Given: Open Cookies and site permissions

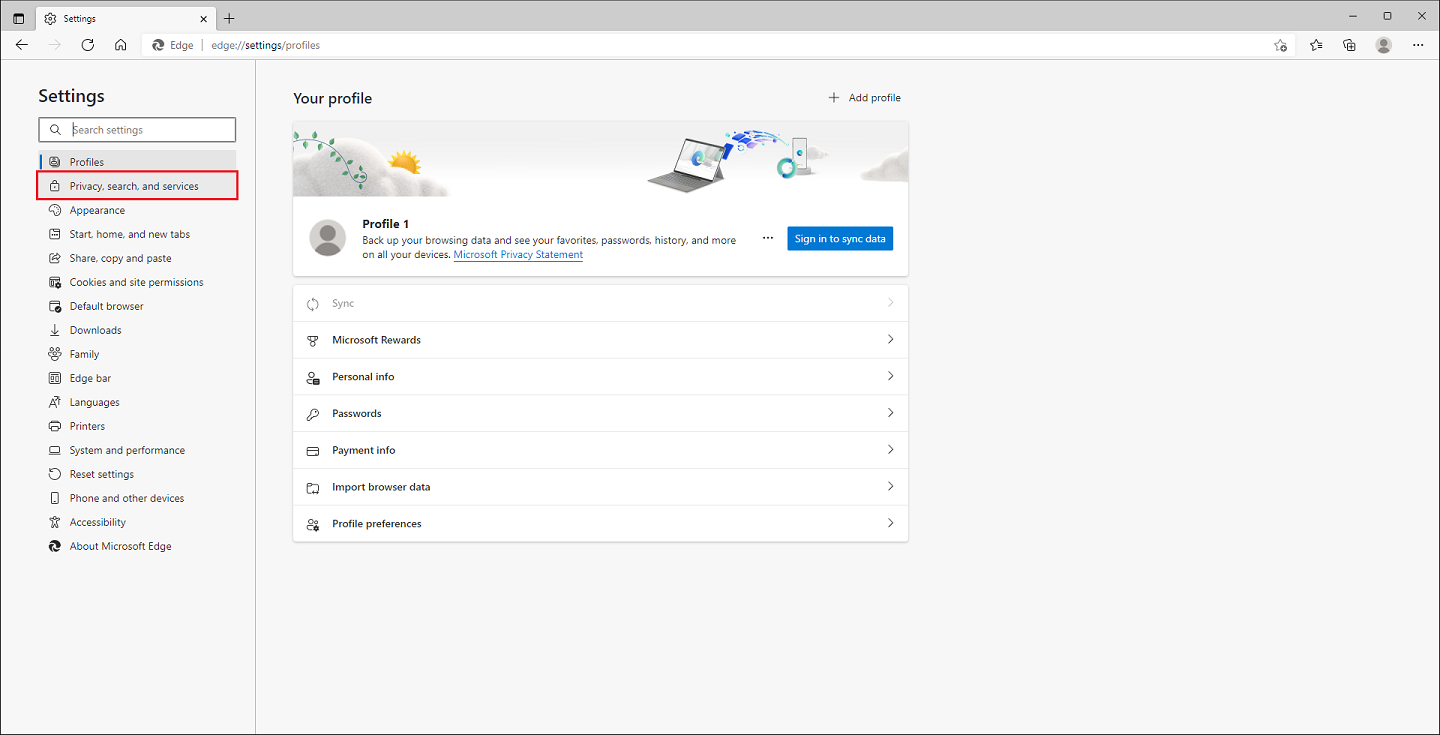Looking at the screenshot, I should tap(137, 282).
